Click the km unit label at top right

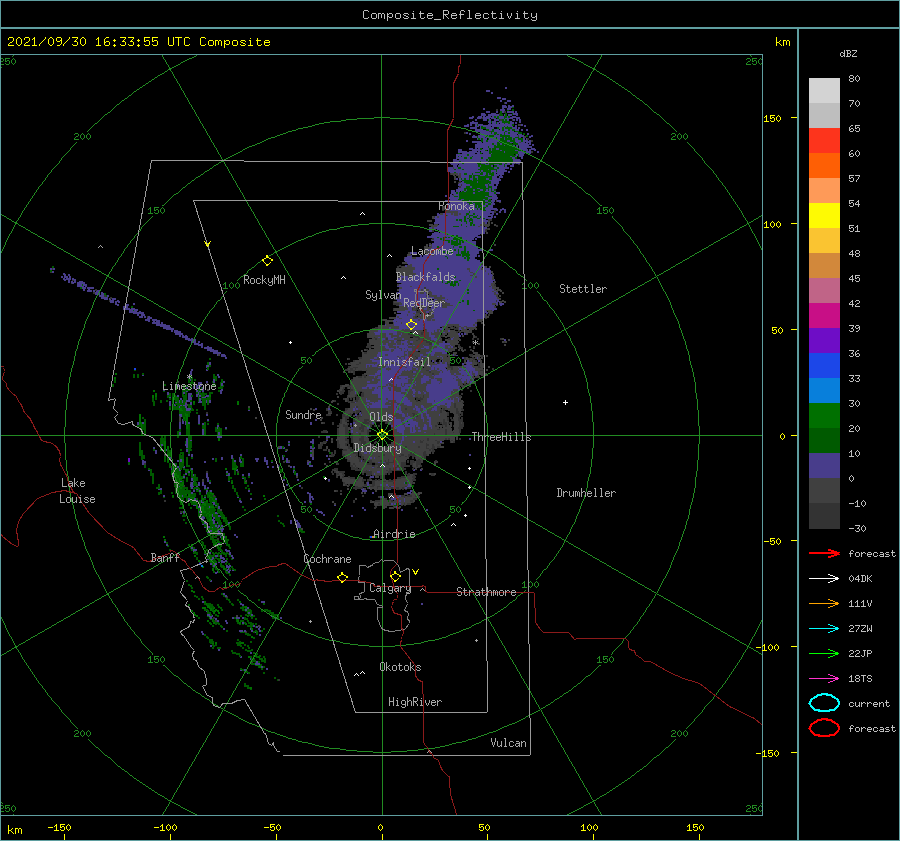(782, 42)
